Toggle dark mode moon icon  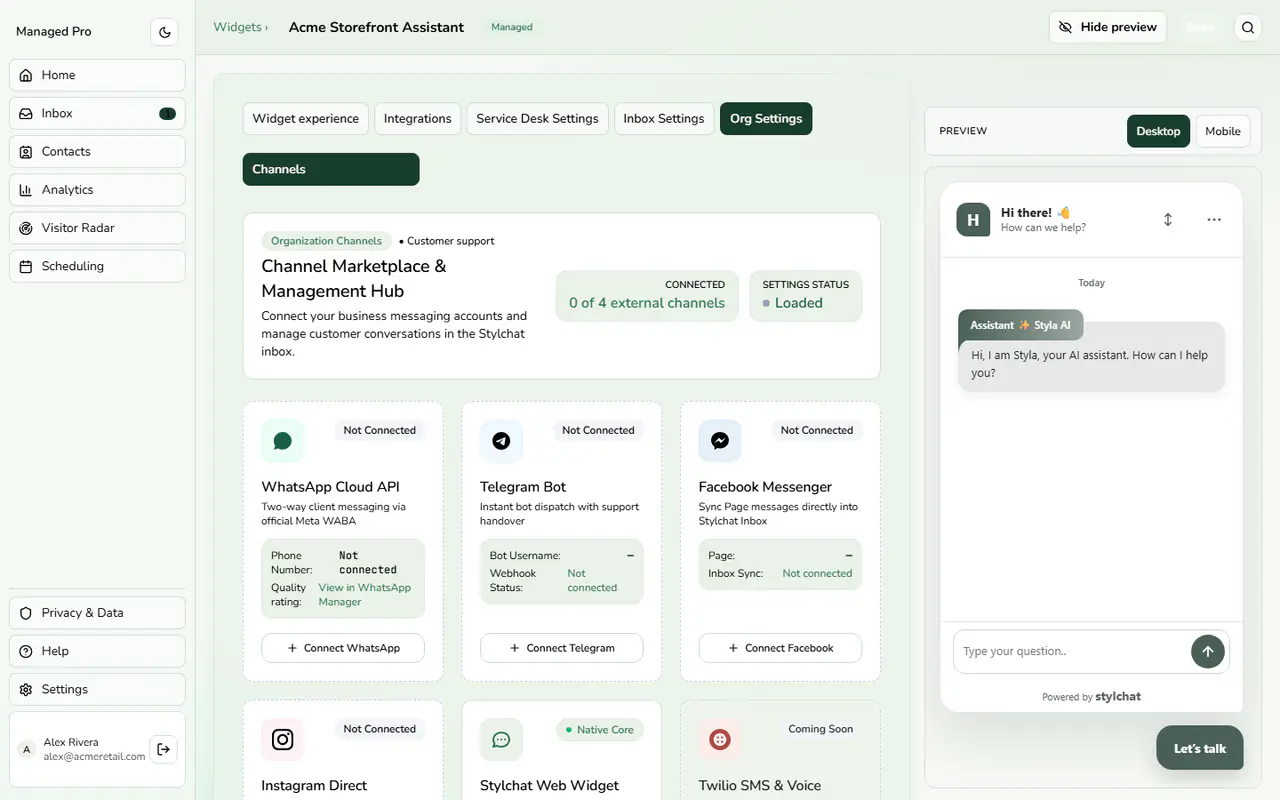point(165,32)
